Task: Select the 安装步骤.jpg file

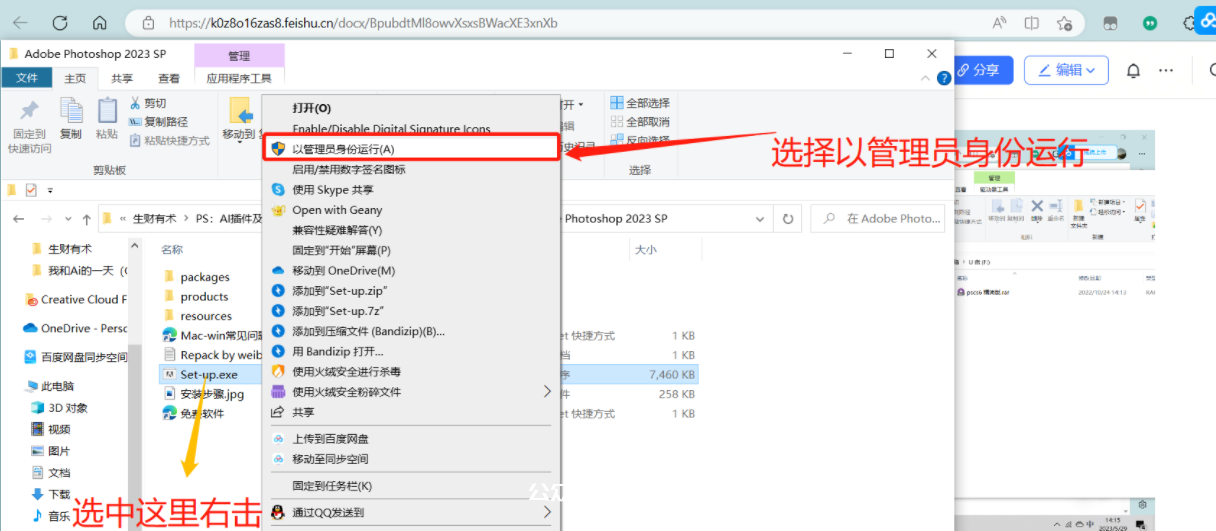Action: (211, 394)
